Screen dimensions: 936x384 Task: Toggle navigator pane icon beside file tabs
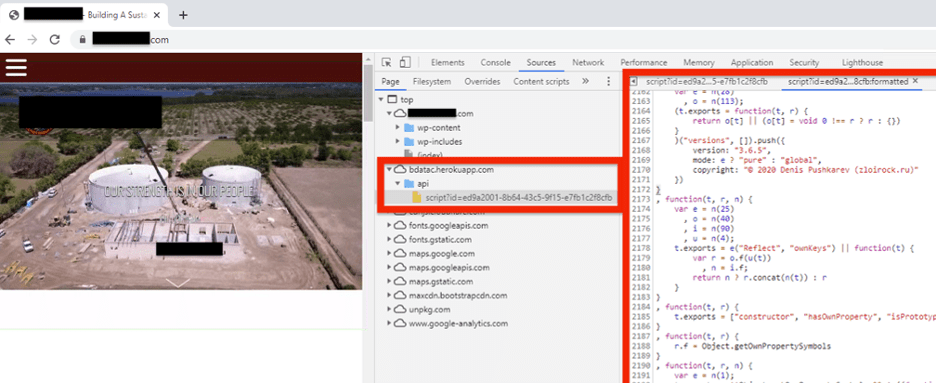pyautogui.click(x=633, y=81)
